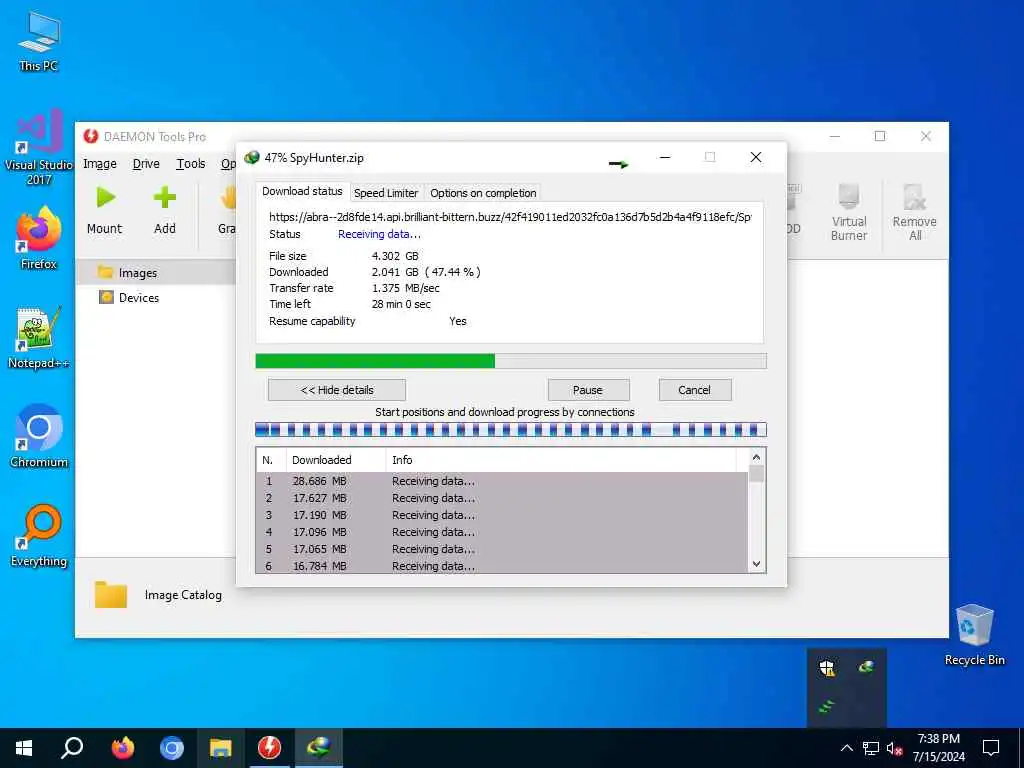Click scroll down arrow in connections list
1024x768 pixels.
point(756,564)
